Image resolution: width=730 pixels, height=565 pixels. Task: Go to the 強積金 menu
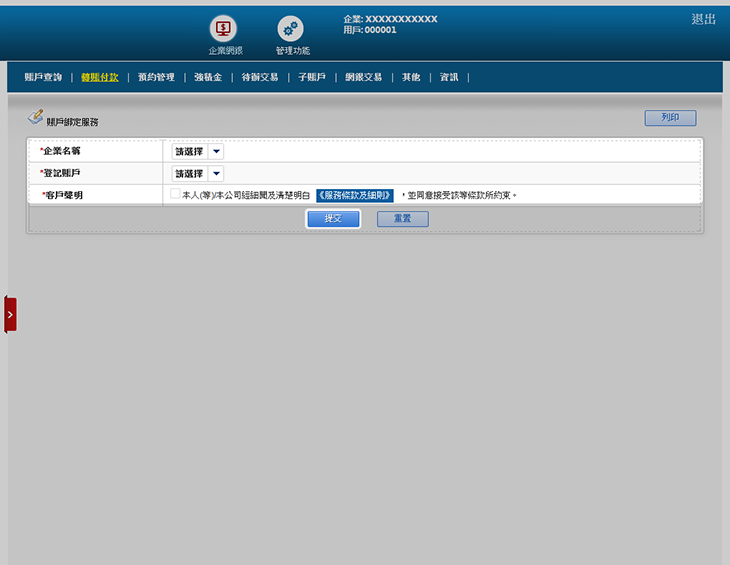click(x=208, y=77)
